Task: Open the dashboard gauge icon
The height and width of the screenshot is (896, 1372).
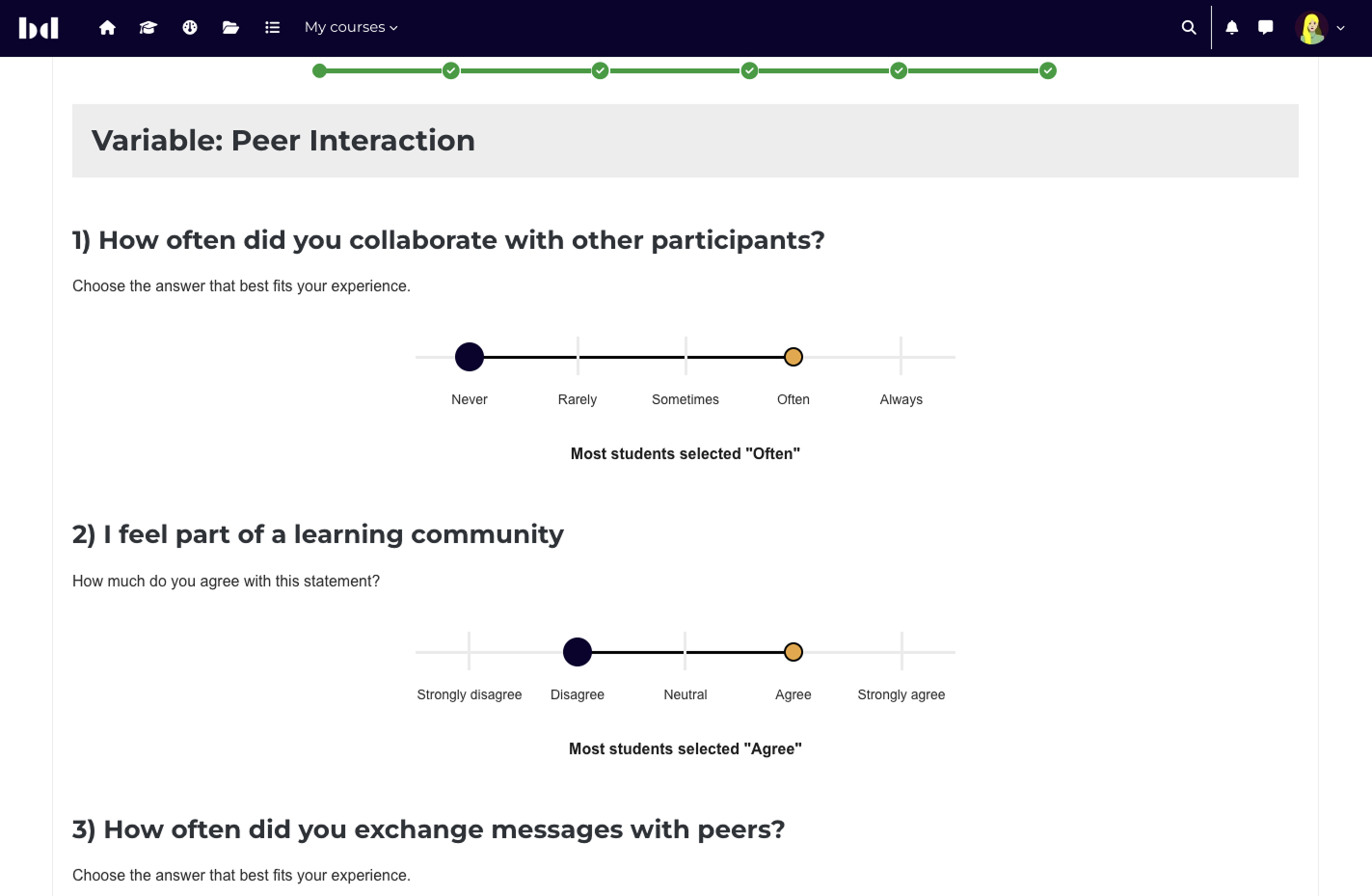Action: tap(190, 28)
